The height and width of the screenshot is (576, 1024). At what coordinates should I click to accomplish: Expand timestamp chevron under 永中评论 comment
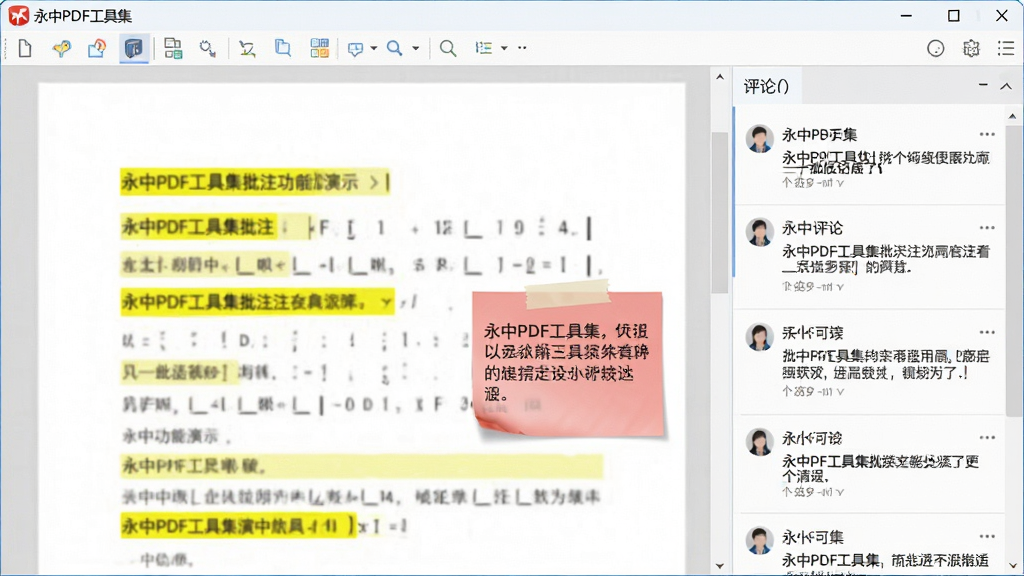(840, 287)
